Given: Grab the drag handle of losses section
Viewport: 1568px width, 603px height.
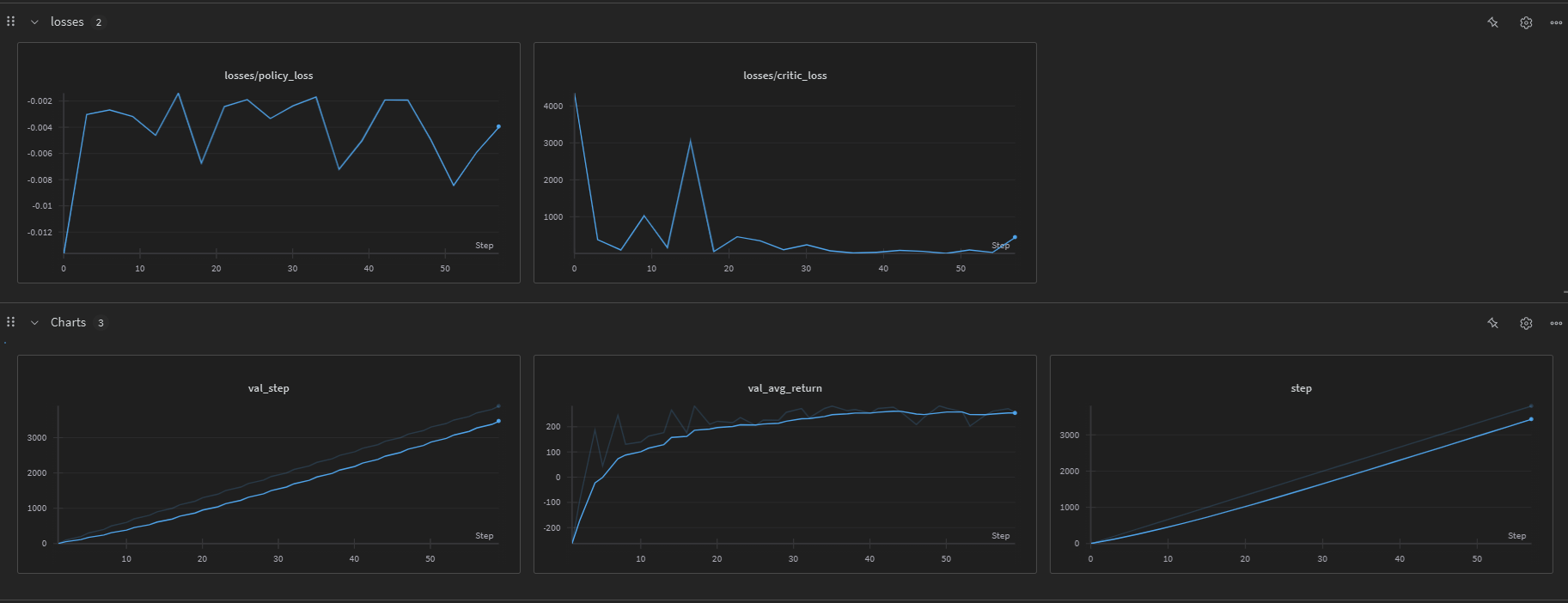Looking at the screenshot, I should tap(10, 21).
